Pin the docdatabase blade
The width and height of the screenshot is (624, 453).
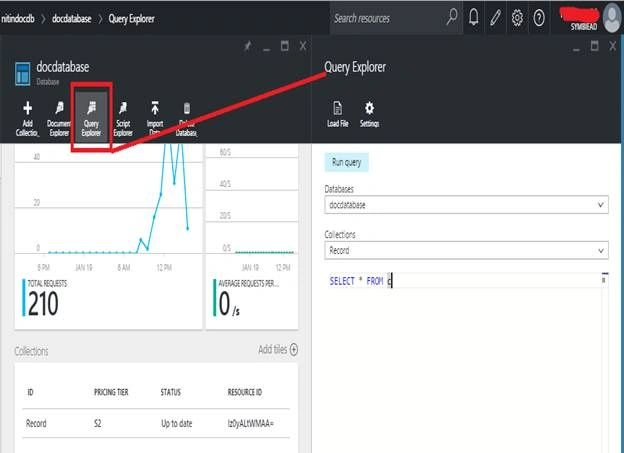[248, 46]
